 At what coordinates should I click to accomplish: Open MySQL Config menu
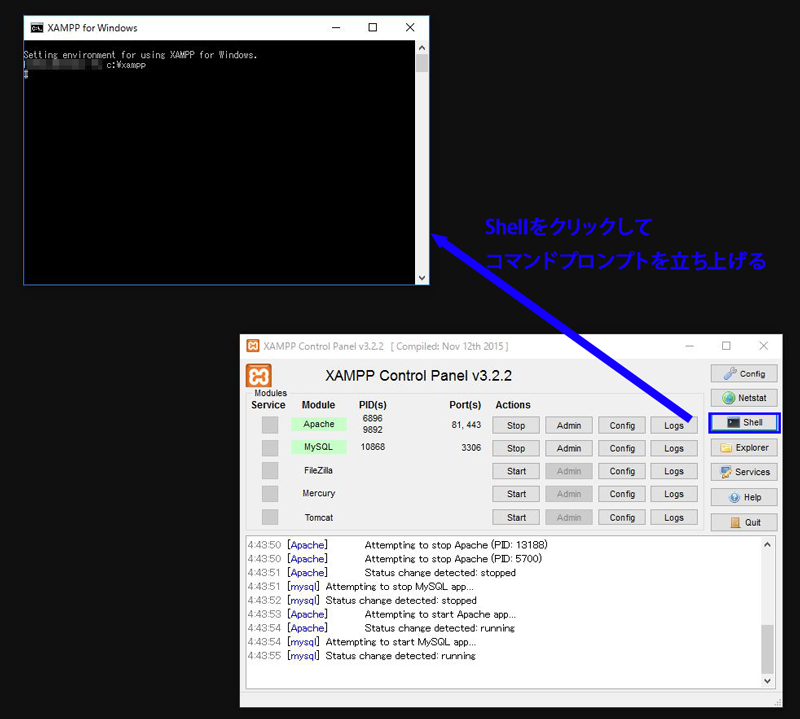(x=622, y=449)
